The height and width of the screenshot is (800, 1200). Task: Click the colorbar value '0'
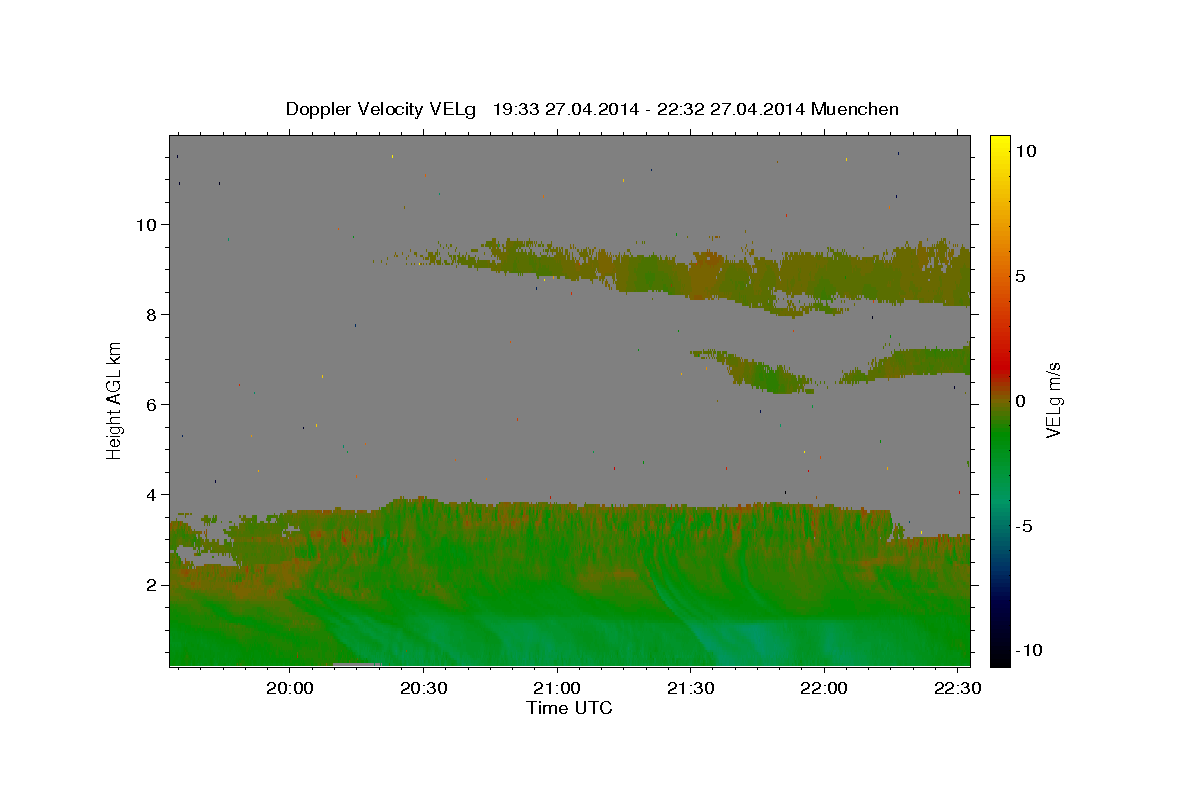[x=1020, y=401]
